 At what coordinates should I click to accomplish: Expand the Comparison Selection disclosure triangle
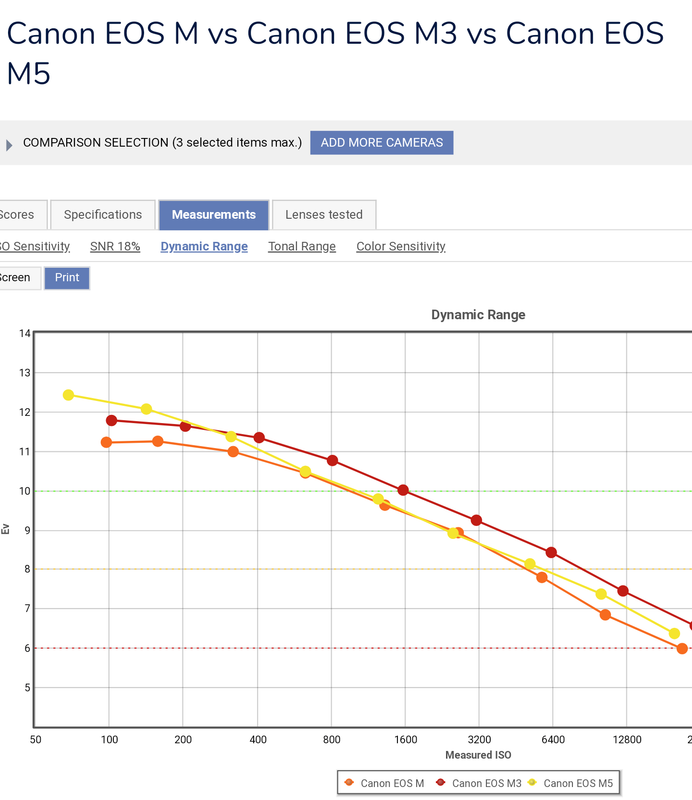(9, 145)
